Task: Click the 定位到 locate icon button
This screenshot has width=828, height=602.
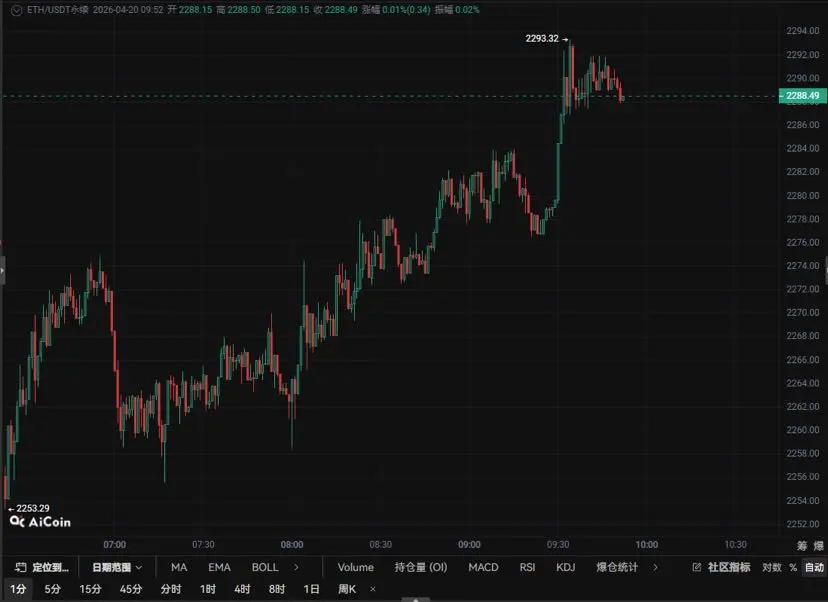Action: coord(42,567)
